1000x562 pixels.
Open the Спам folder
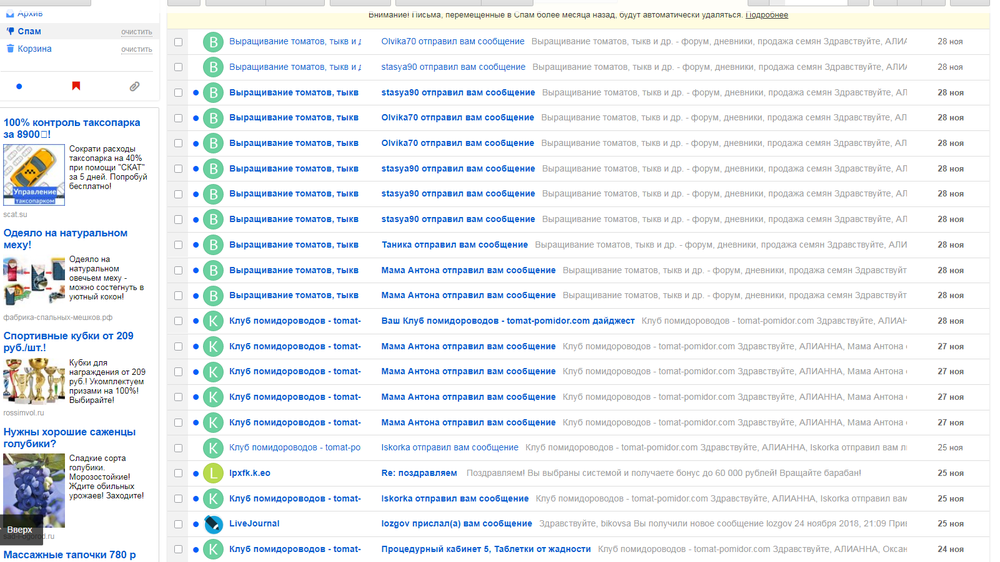[29, 31]
